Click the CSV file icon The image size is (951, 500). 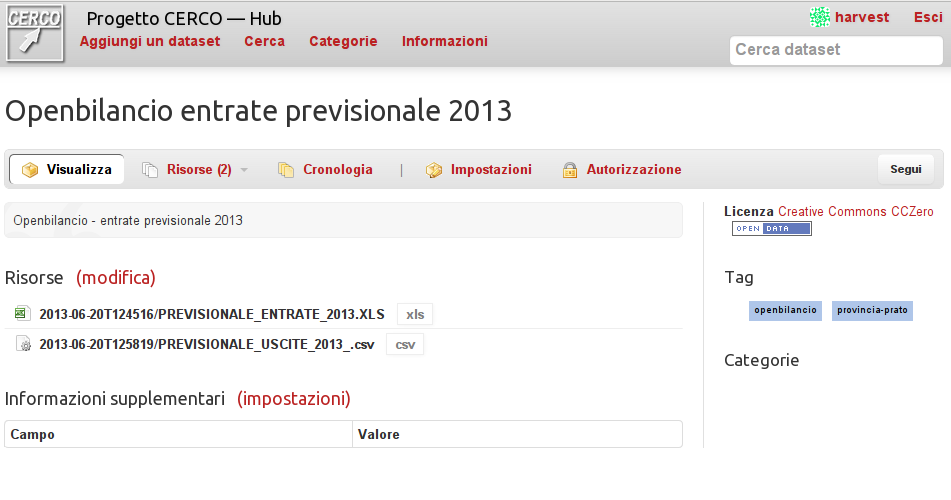pyautogui.click(x=23, y=343)
